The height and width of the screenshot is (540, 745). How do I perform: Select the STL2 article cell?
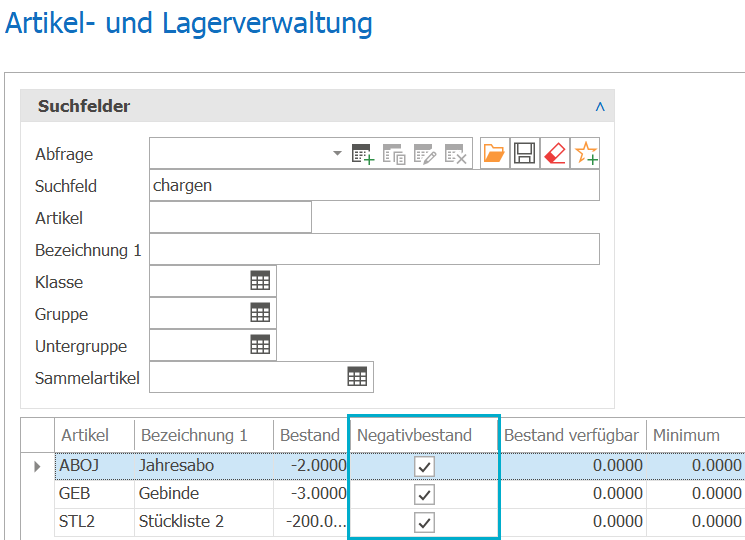tap(94, 522)
